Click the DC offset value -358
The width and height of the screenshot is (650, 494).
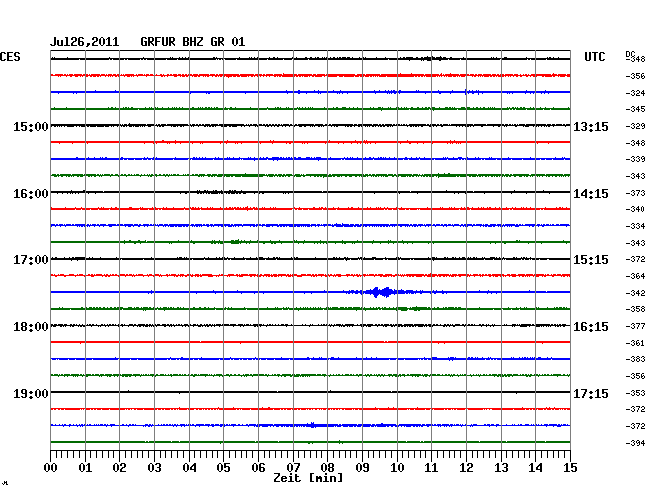coord(635,309)
